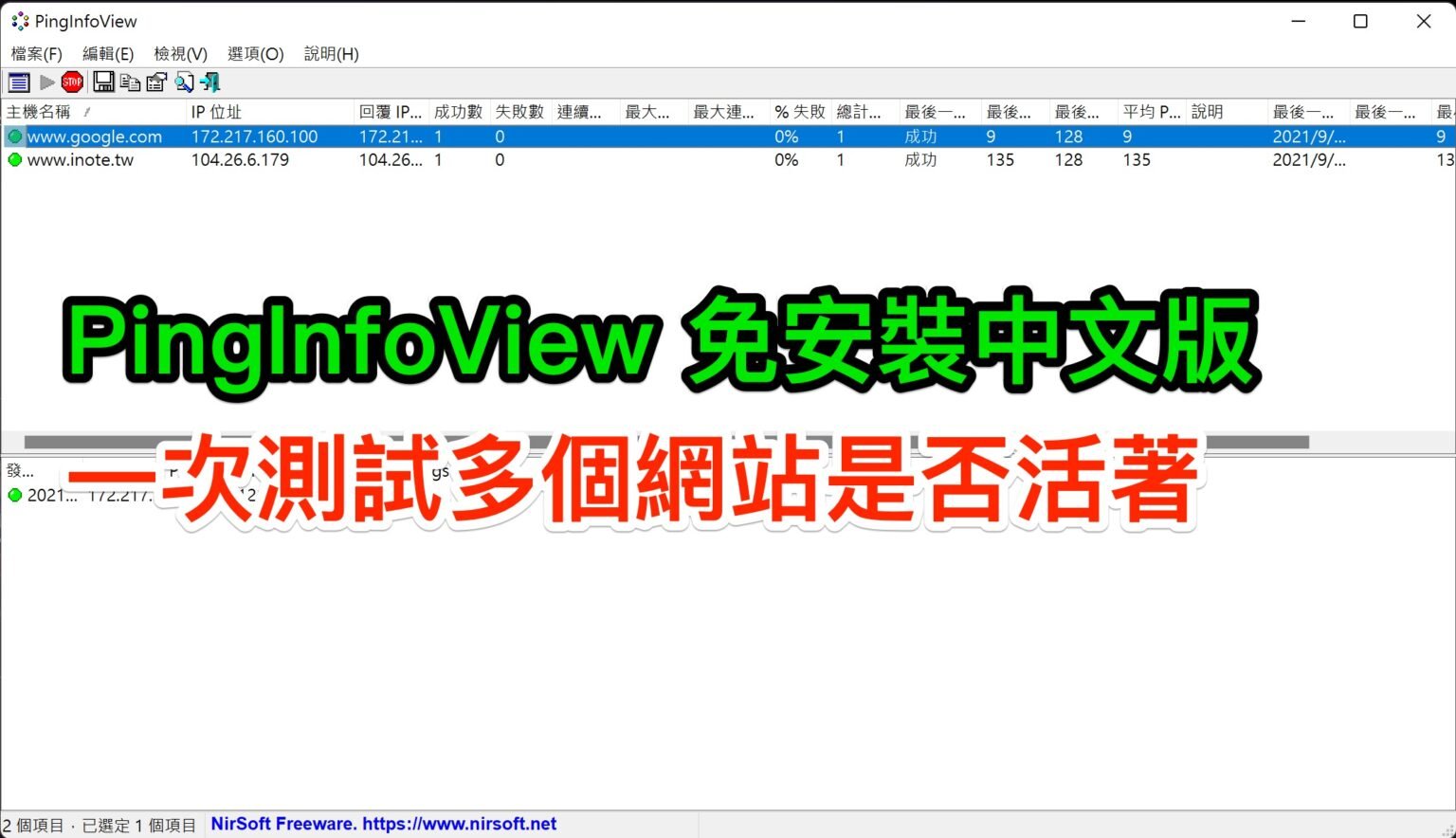This screenshot has height=838, width=1456.
Task: Click the PingInfoView icon in the title bar
Action: [x=19, y=20]
